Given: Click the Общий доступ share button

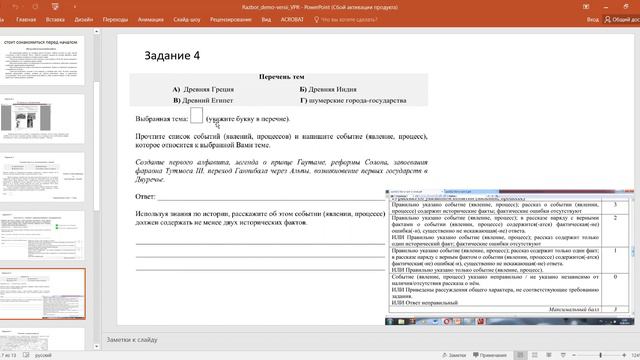Looking at the screenshot, I should click(x=622, y=20).
